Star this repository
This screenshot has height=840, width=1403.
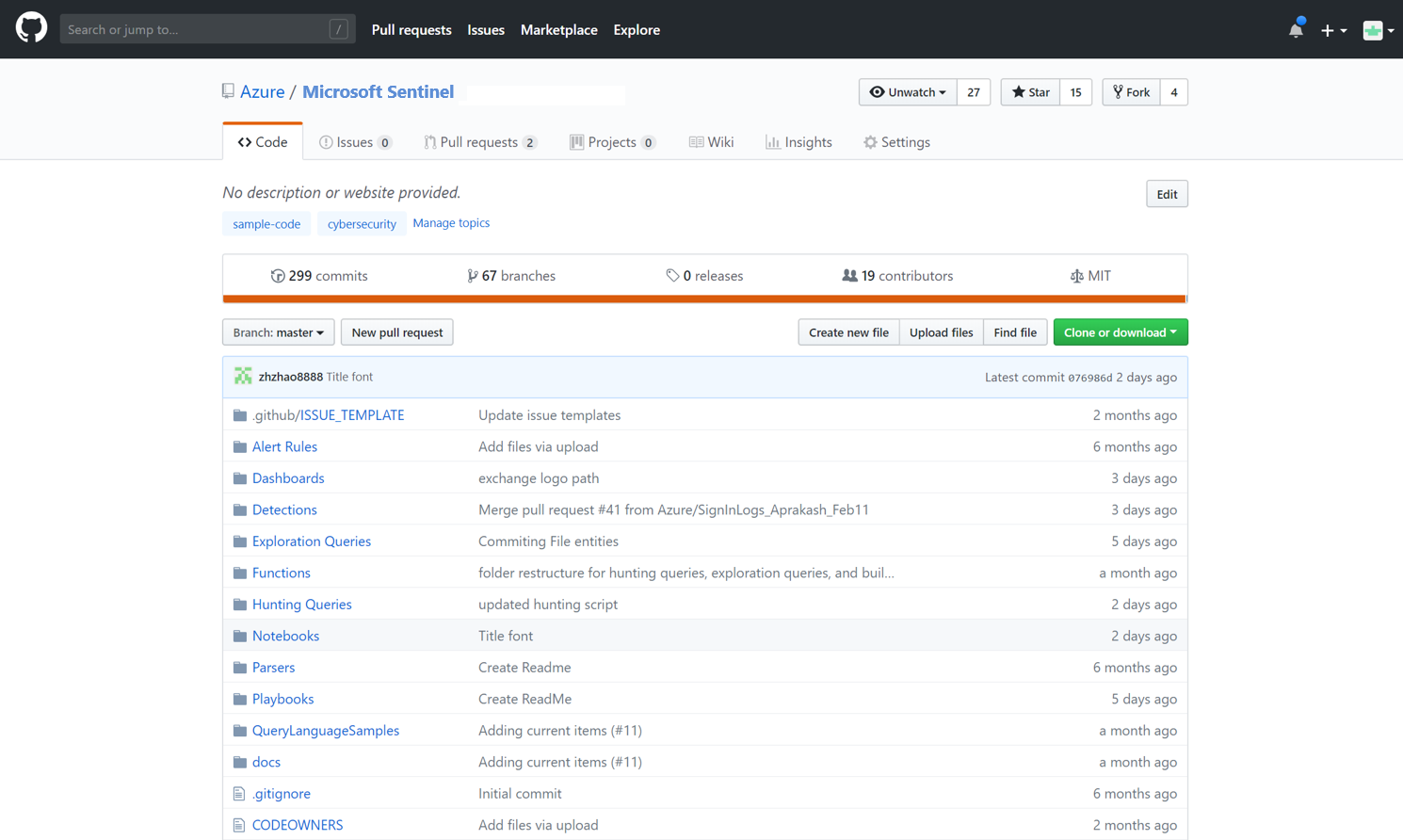pos(1030,92)
